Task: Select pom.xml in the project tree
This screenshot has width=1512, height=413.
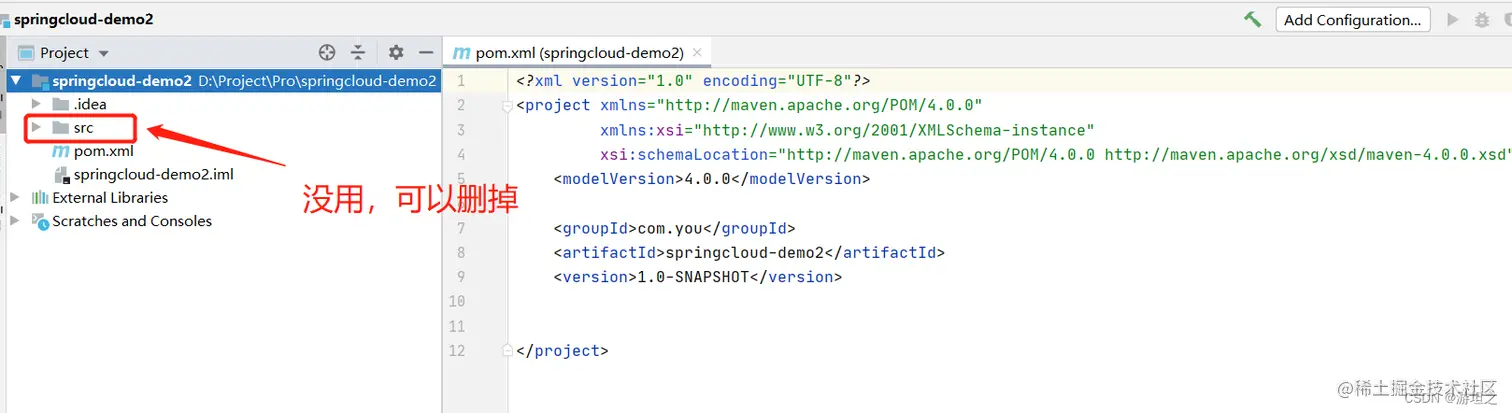Action: (x=103, y=151)
